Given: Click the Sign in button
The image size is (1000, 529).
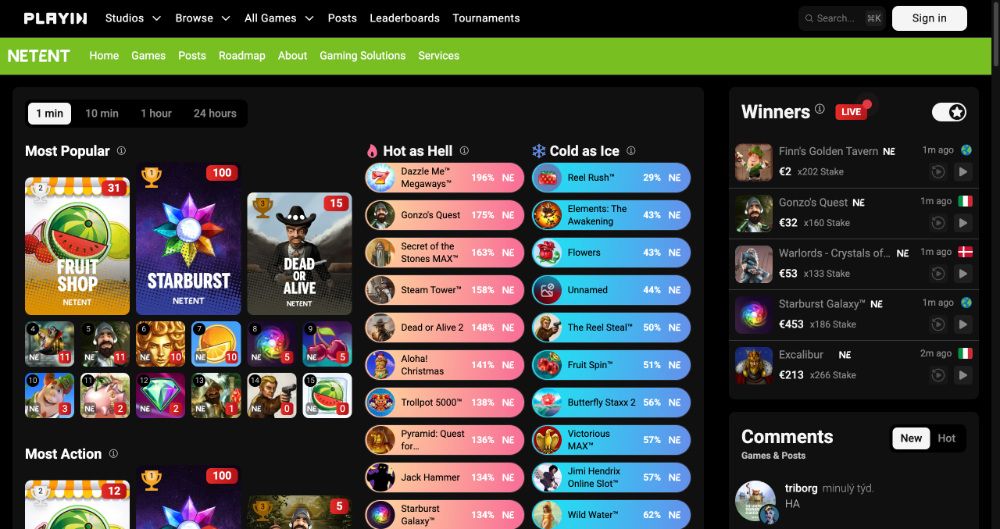Looking at the screenshot, I should point(929,19).
